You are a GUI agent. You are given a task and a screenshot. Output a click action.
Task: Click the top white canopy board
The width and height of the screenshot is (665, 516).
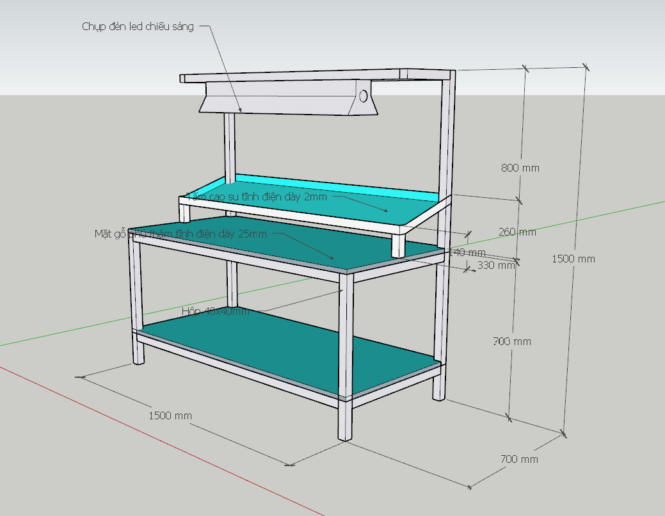click(x=320, y=74)
